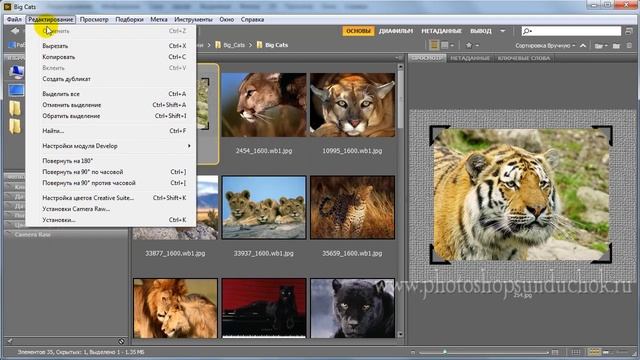The width and height of the screenshot is (640, 360).
Task: Open the Инструменты menu
Action: (193, 19)
